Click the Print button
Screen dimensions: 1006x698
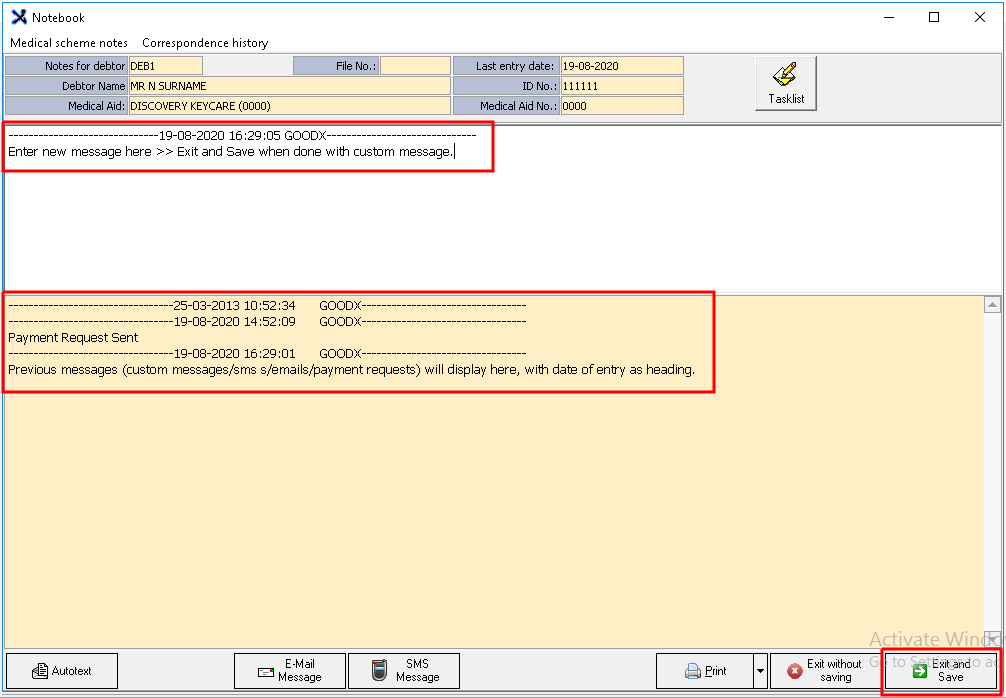704,670
